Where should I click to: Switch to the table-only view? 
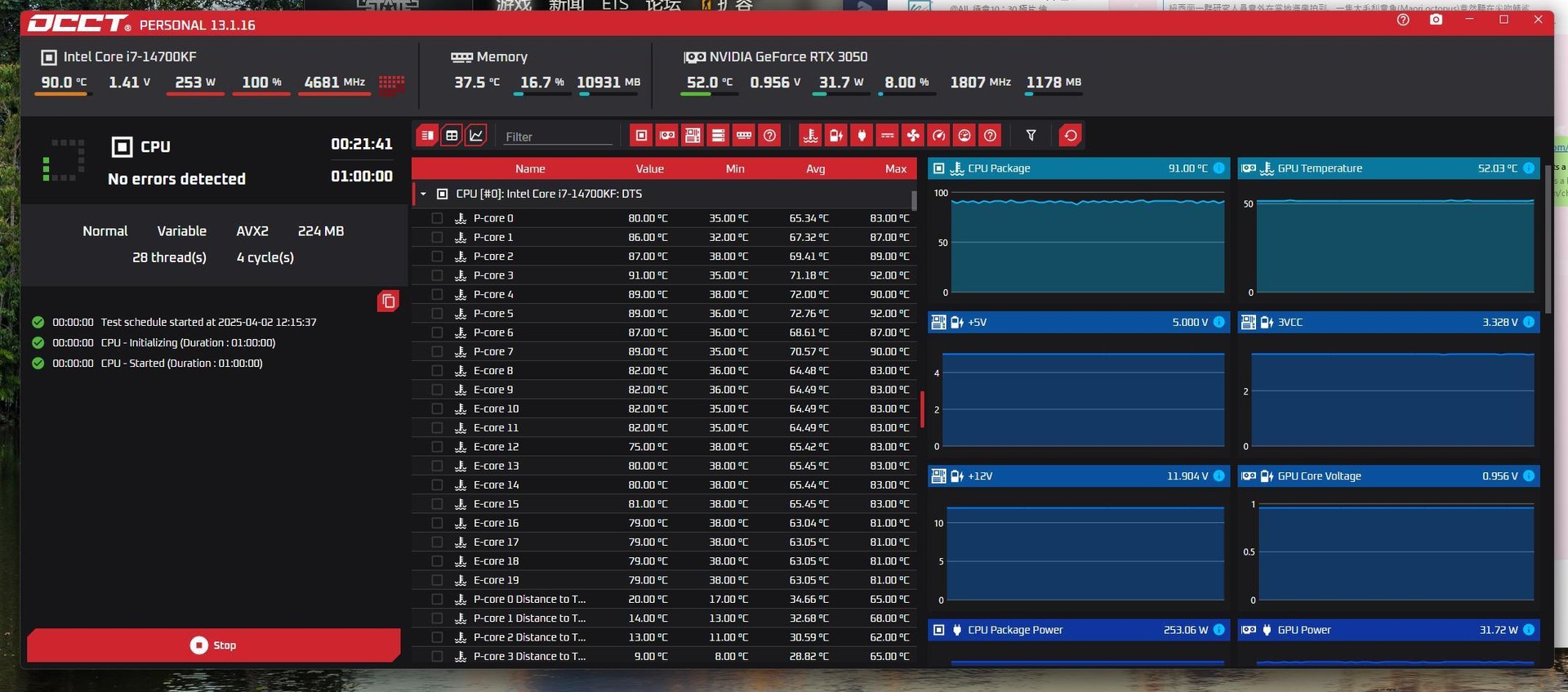pos(452,136)
